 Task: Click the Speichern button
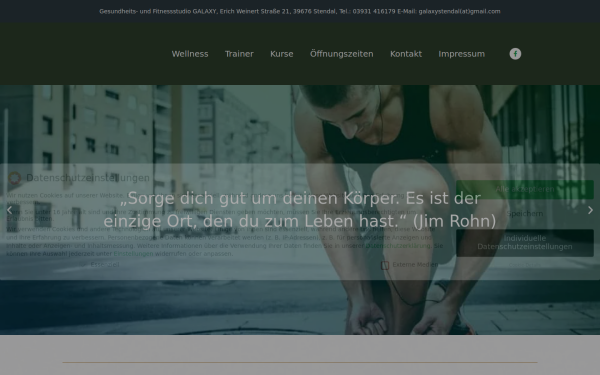525,214
